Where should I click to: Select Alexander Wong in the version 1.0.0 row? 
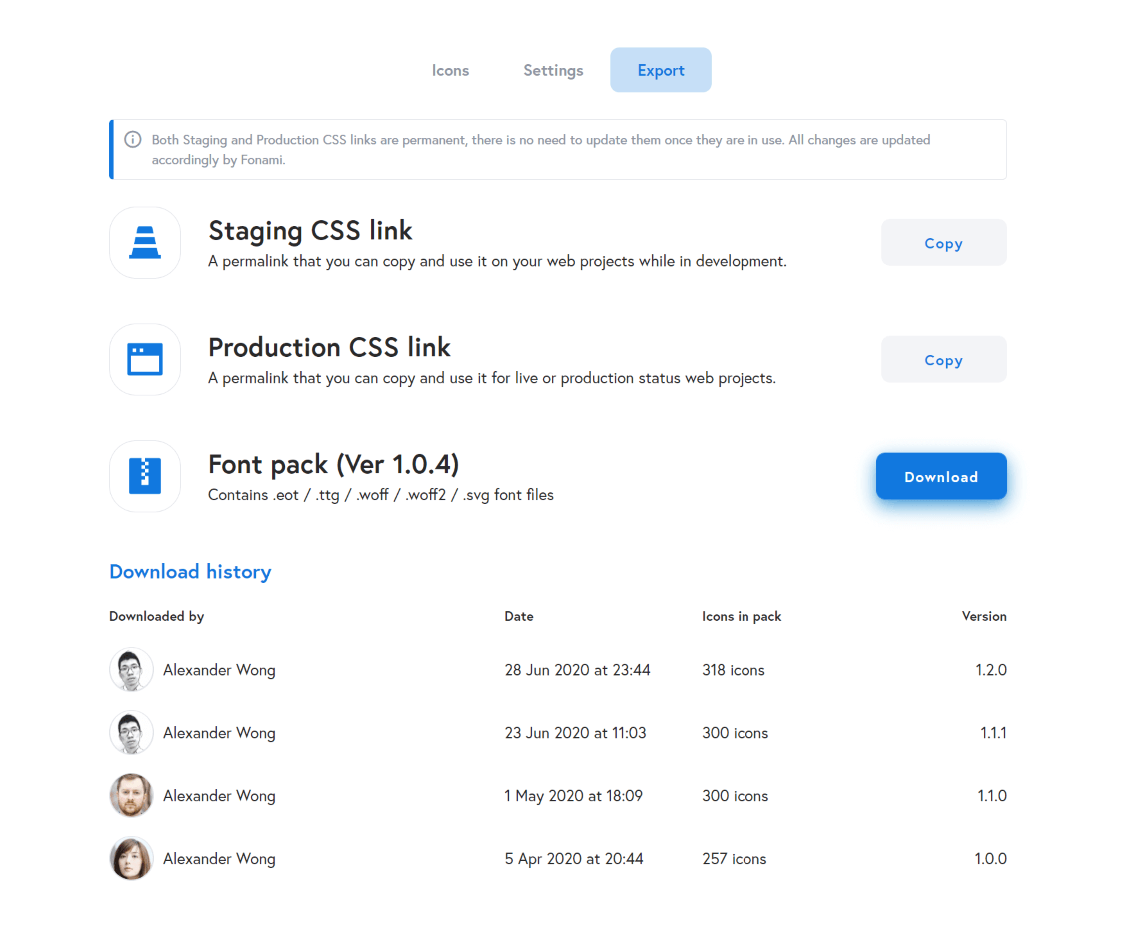pos(219,859)
